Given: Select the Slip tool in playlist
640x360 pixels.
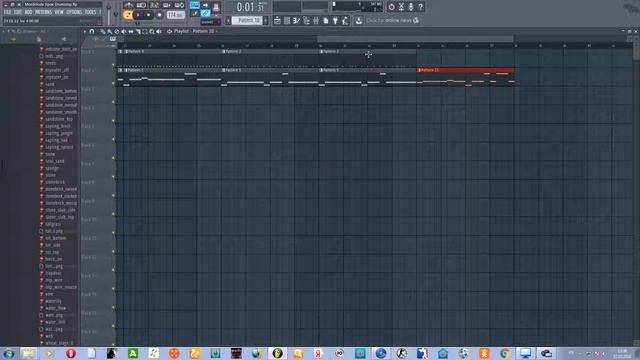Looking at the screenshot, I should click(131, 31).
